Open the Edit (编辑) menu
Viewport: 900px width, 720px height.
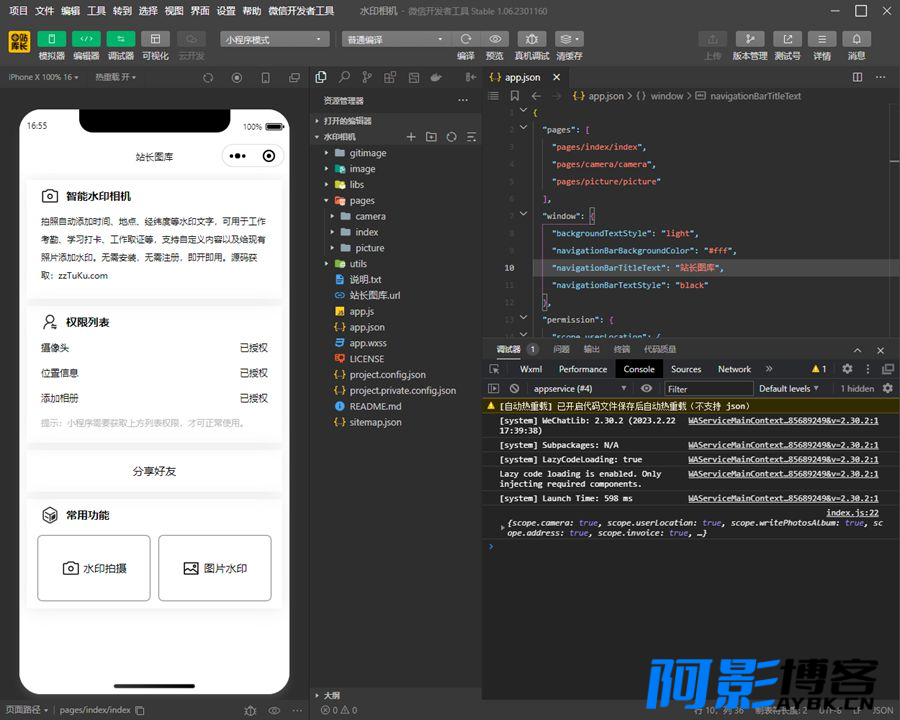click(x=70, y=10)
